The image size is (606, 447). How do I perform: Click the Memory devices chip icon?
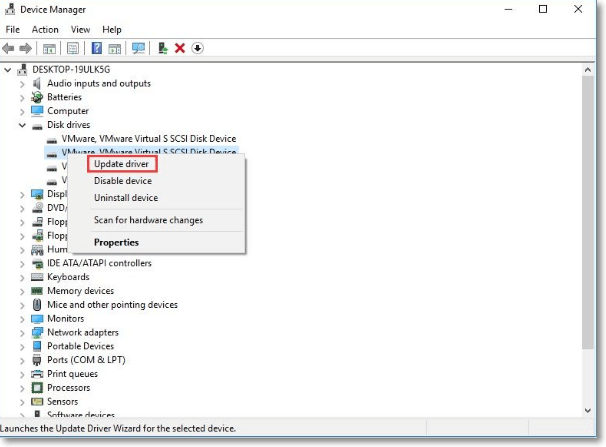pyautogui.click(x=37, y=291)
